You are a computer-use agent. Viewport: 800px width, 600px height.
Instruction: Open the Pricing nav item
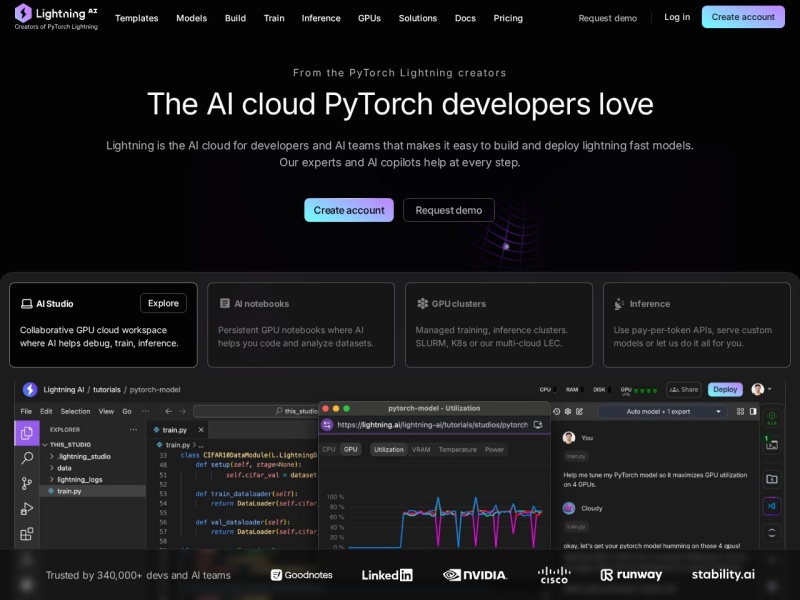click(508, 18)
